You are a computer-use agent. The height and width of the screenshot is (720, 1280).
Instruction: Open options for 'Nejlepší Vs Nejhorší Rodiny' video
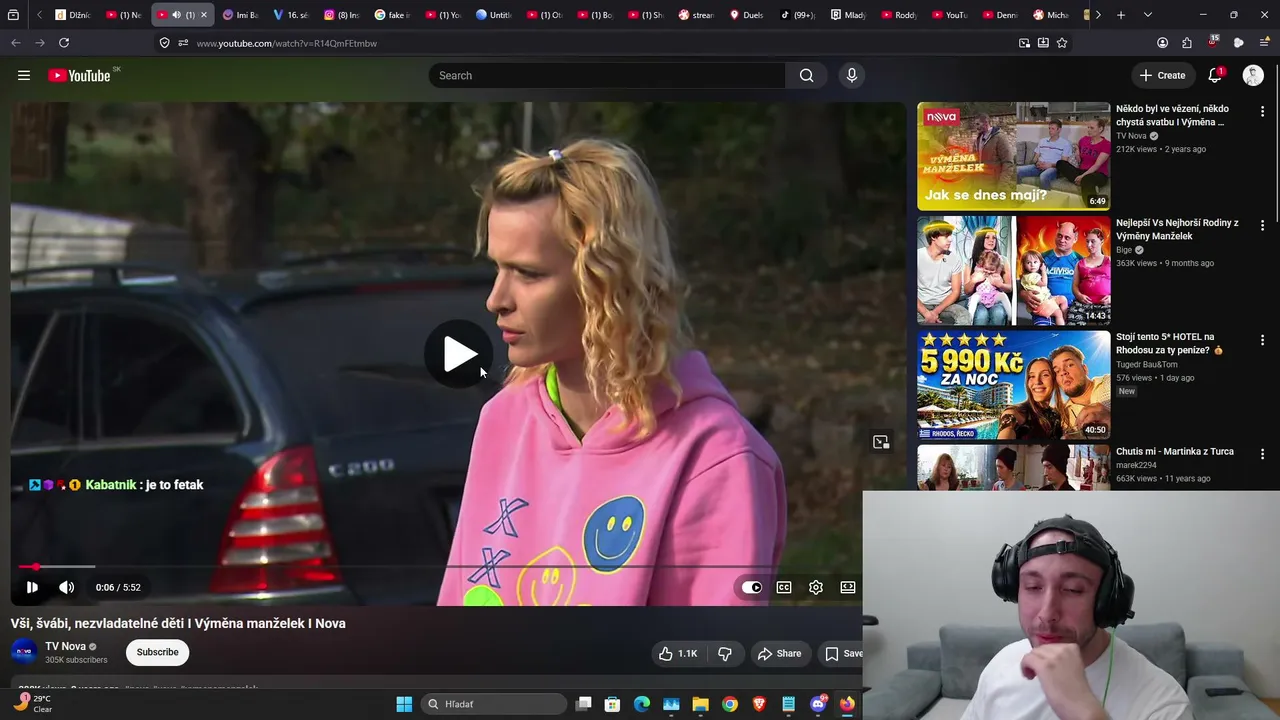tap(1262, 225)
